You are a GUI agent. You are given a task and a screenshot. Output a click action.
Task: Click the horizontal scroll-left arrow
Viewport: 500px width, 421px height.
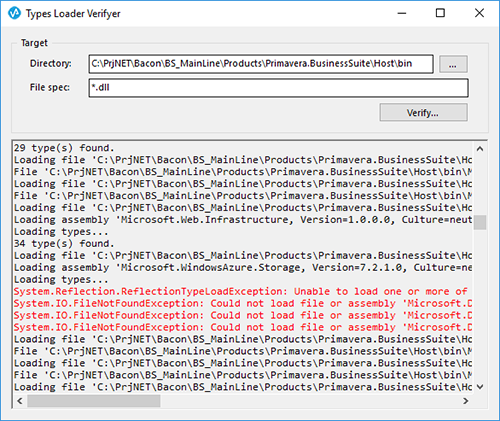20,401
